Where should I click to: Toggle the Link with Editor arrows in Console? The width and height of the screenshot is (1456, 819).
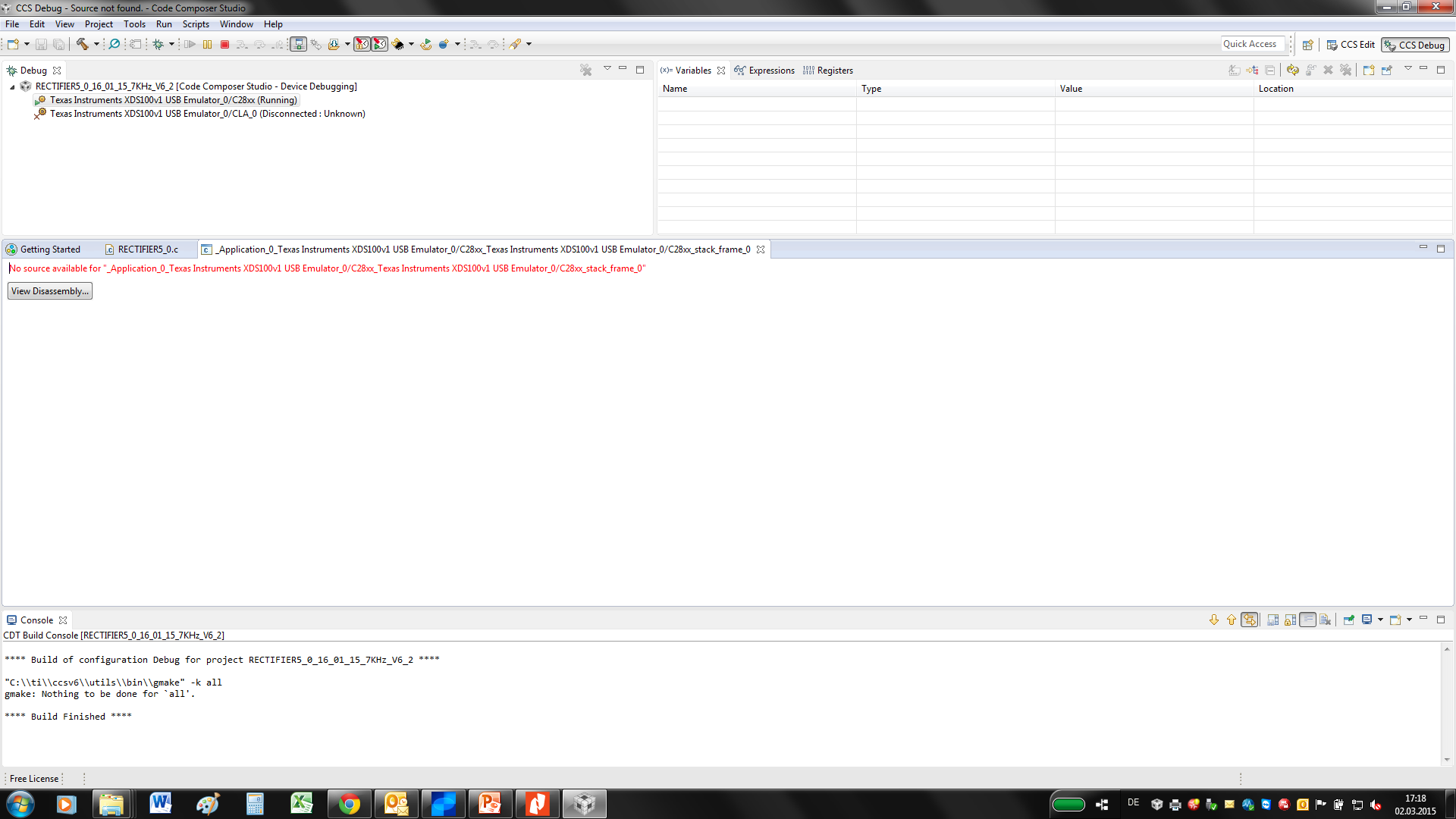(1249, 620)
